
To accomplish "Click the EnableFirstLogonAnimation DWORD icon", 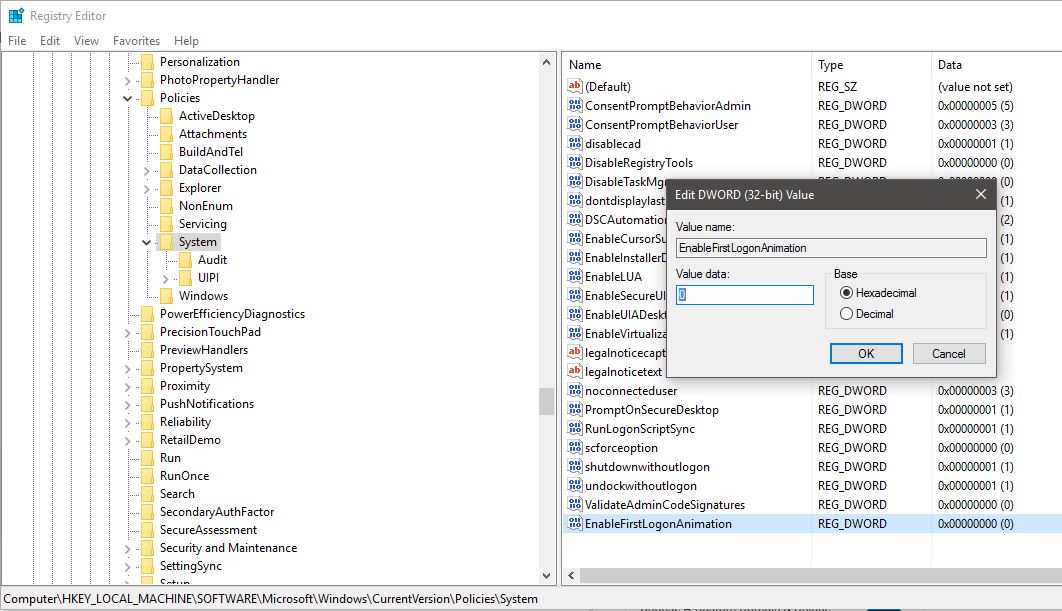I will coord(574,523).
